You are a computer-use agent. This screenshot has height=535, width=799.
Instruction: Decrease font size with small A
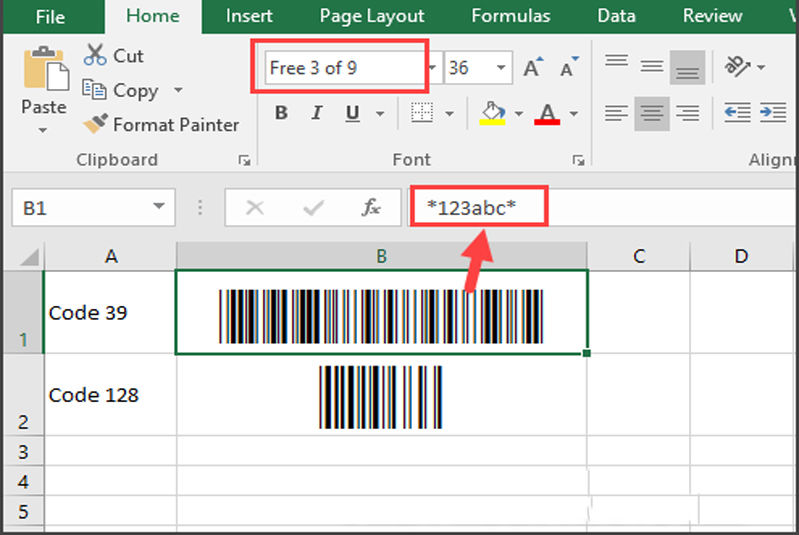click(x=570, y=67)
